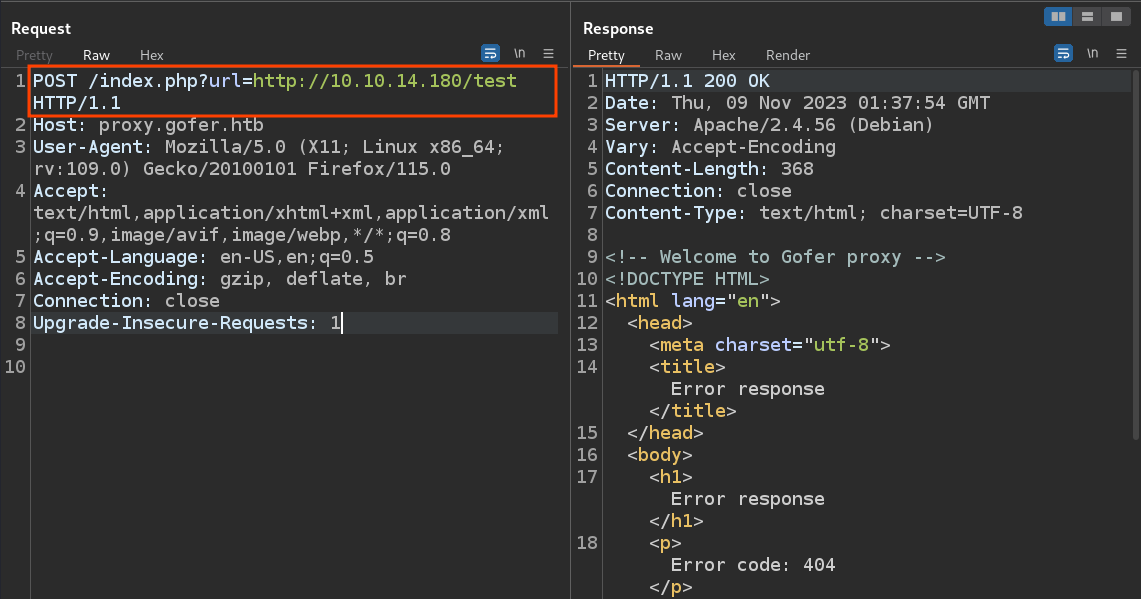Select the single-pane layout icon
Viewport: 1141px width, 599px height.
(1116, 16)
